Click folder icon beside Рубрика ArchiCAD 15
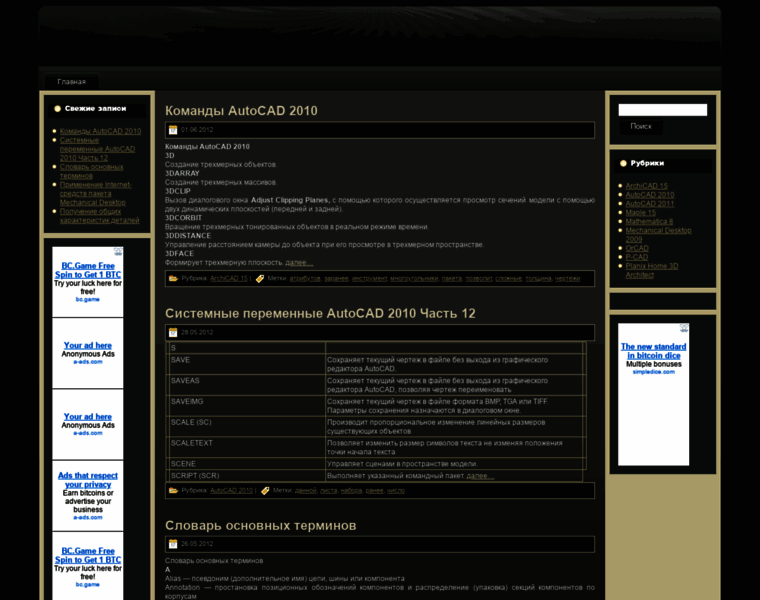This screenshot has width=760, height=600. [173, 278]
